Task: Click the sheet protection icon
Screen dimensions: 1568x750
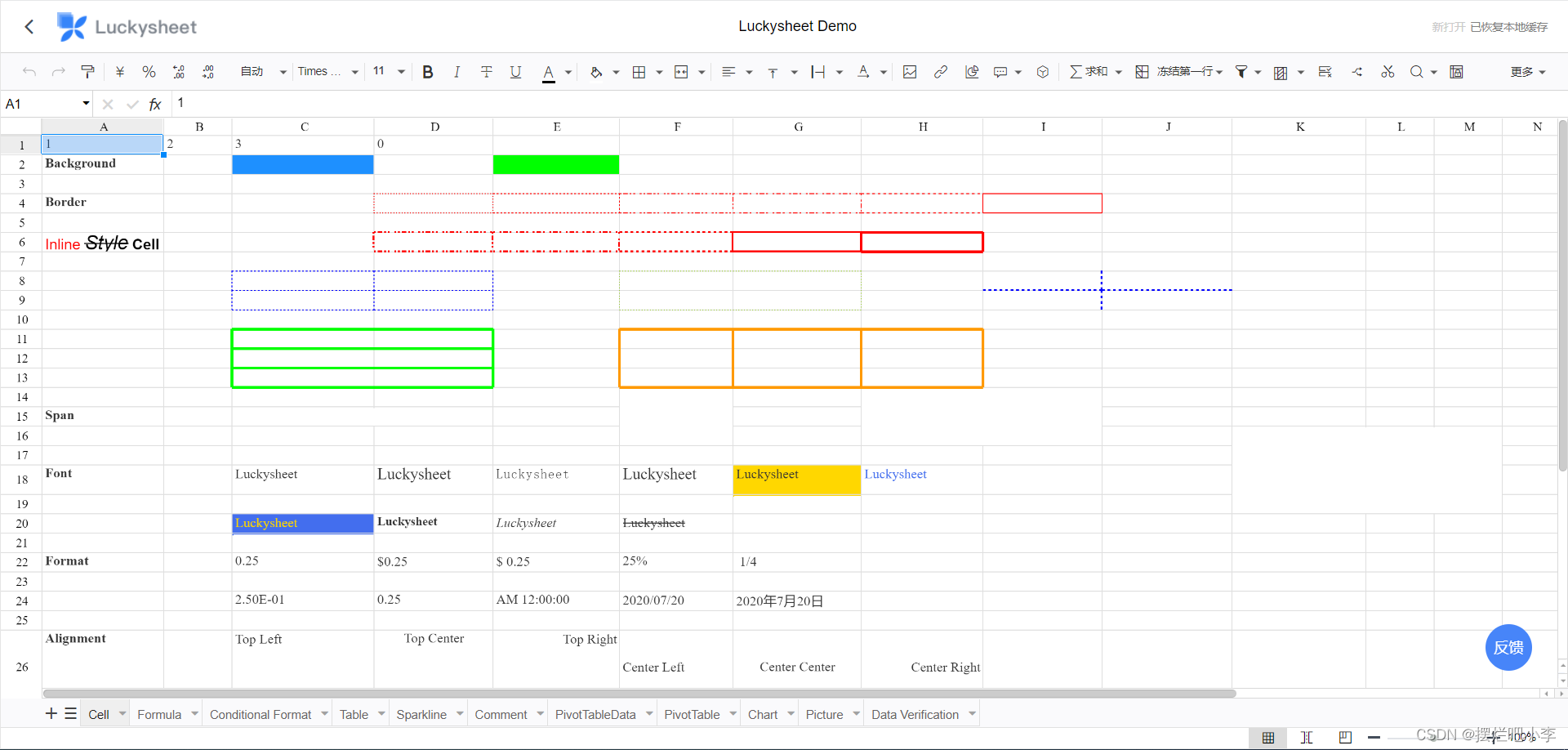Action: 1456,72
